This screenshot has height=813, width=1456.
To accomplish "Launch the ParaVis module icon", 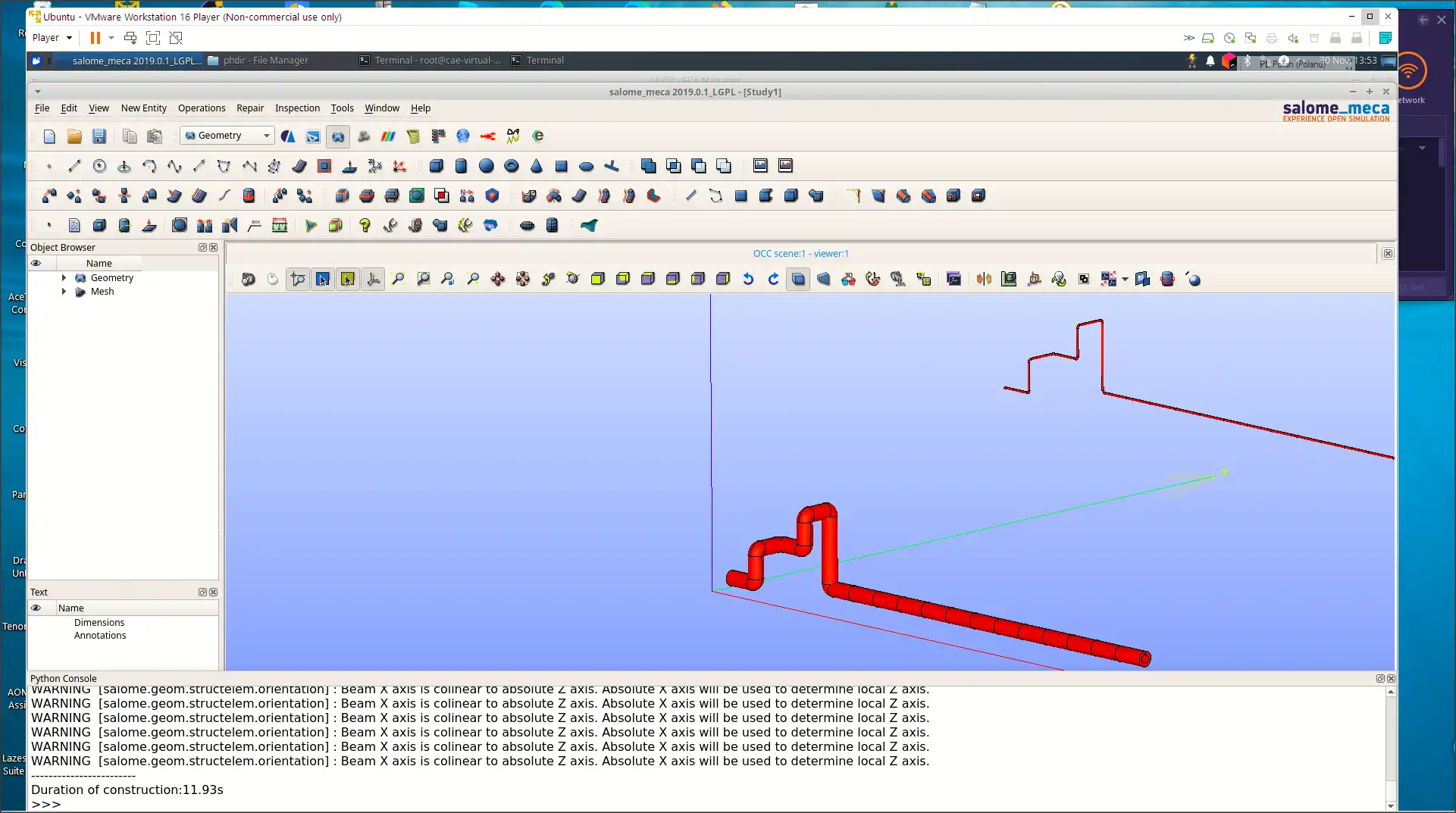I will (388, 136).
